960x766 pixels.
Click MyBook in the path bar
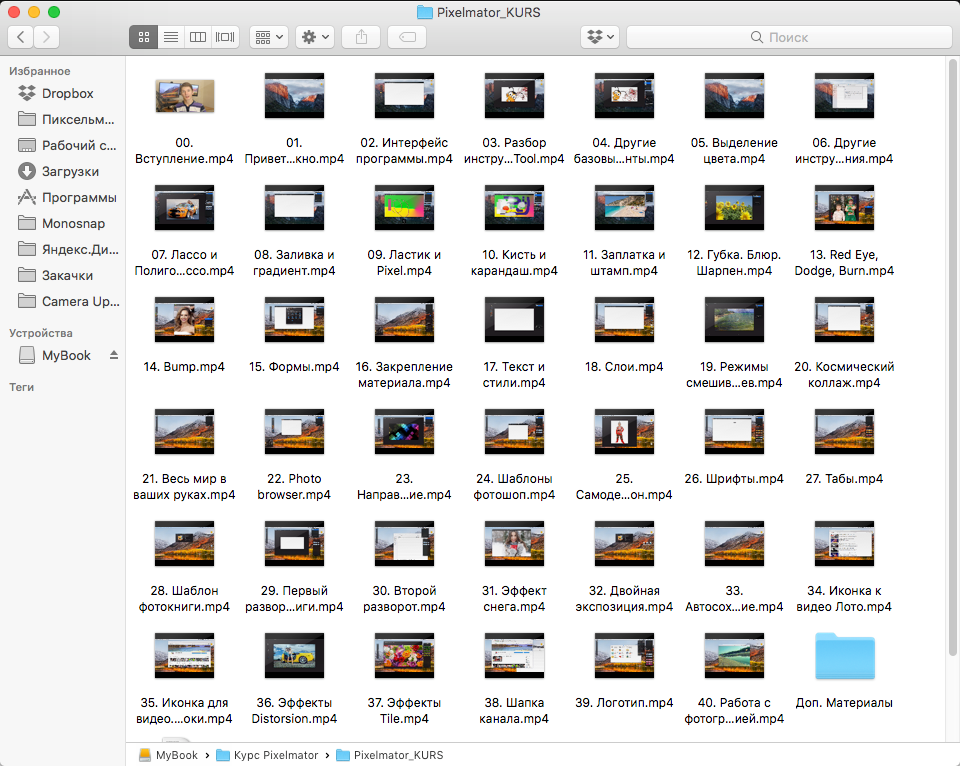point(168,755)
